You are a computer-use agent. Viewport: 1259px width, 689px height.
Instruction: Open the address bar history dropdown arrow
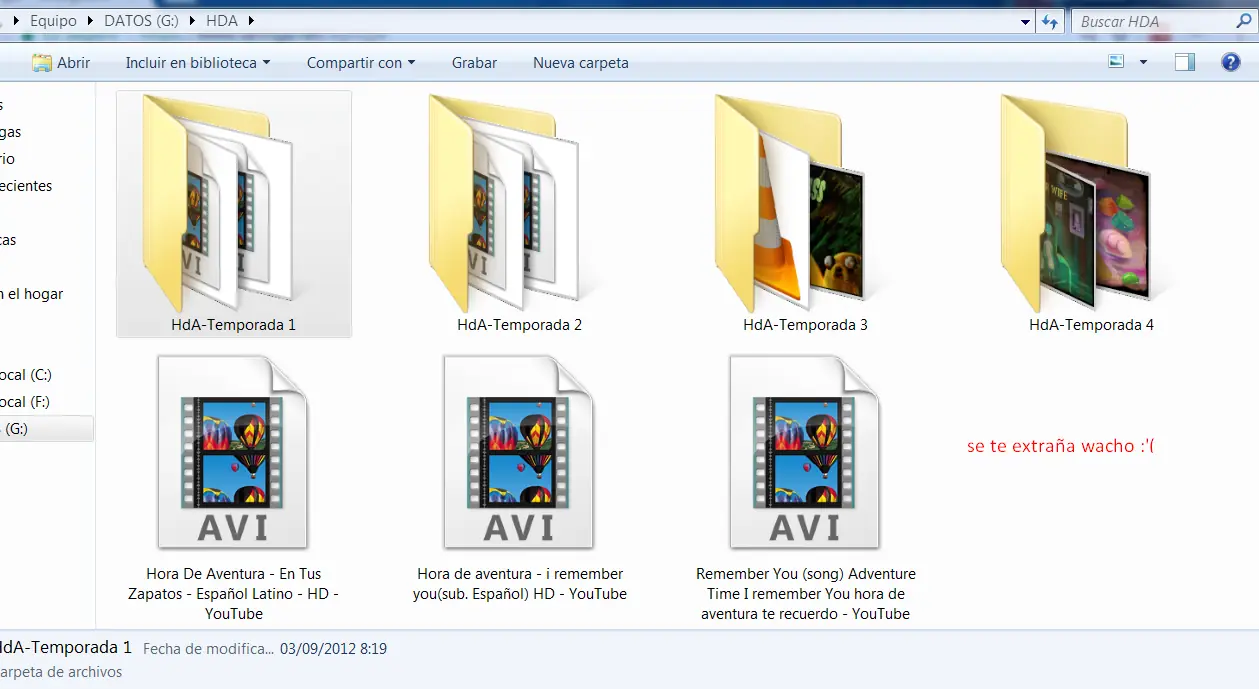pos(1026,21)
